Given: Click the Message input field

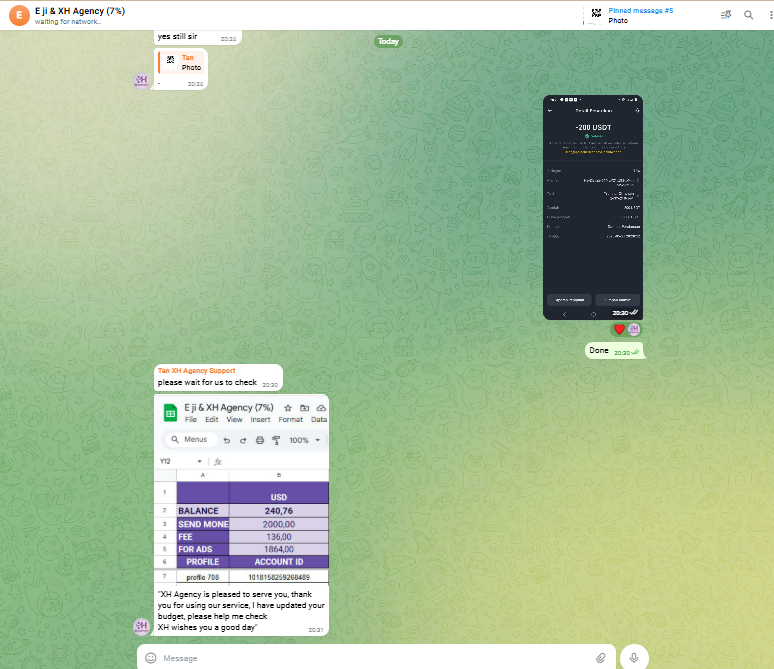Looking at the screenshot, I should pyautogui.click(x=370, y=658).
